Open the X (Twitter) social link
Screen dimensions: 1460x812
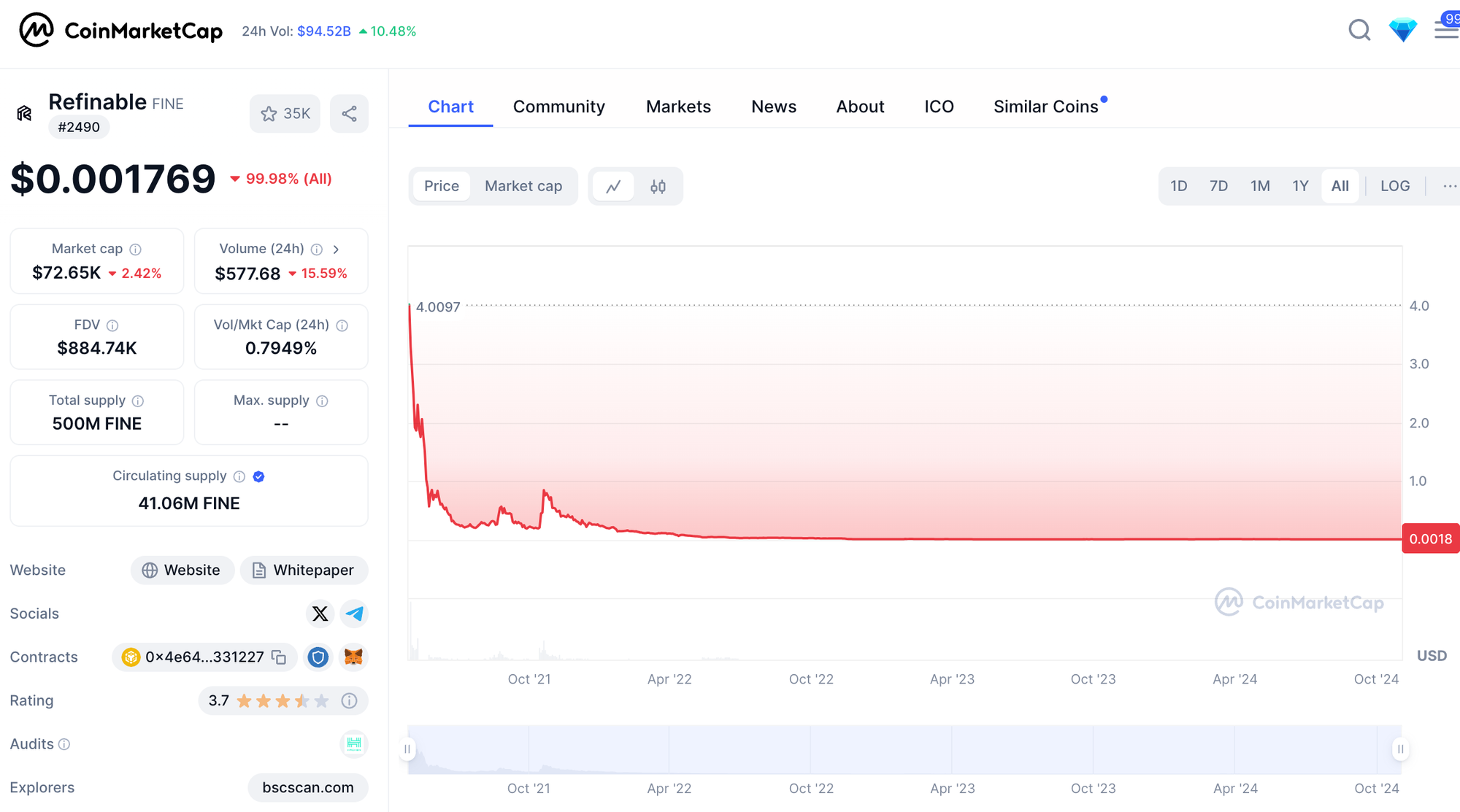pyautogui.click(x=320, y=614)
